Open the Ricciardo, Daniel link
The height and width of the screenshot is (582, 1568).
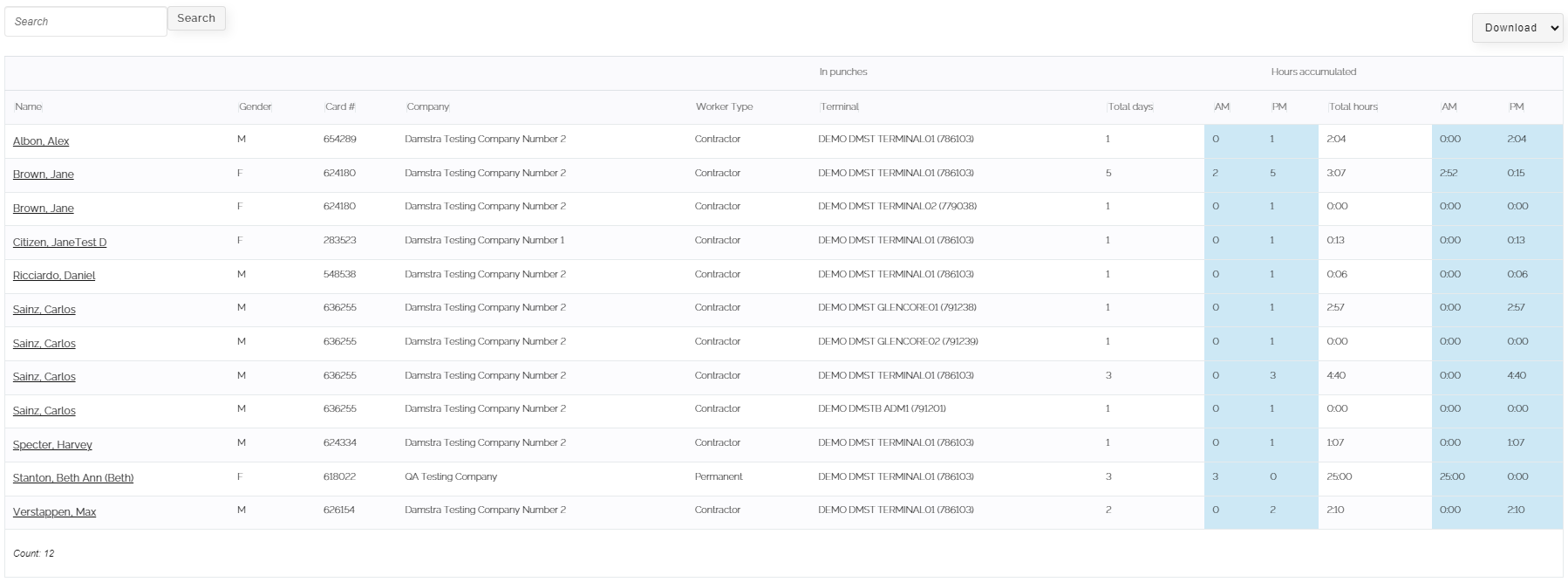point(54,275)
